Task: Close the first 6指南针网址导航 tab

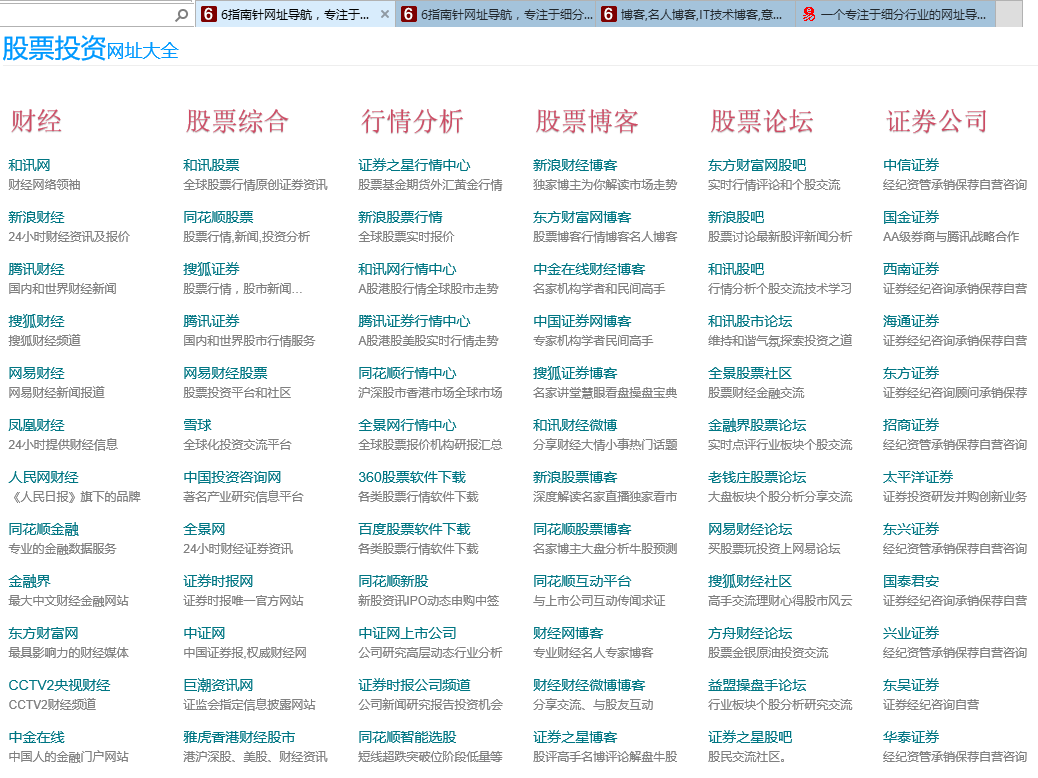Action: click(x=385, y=14)
